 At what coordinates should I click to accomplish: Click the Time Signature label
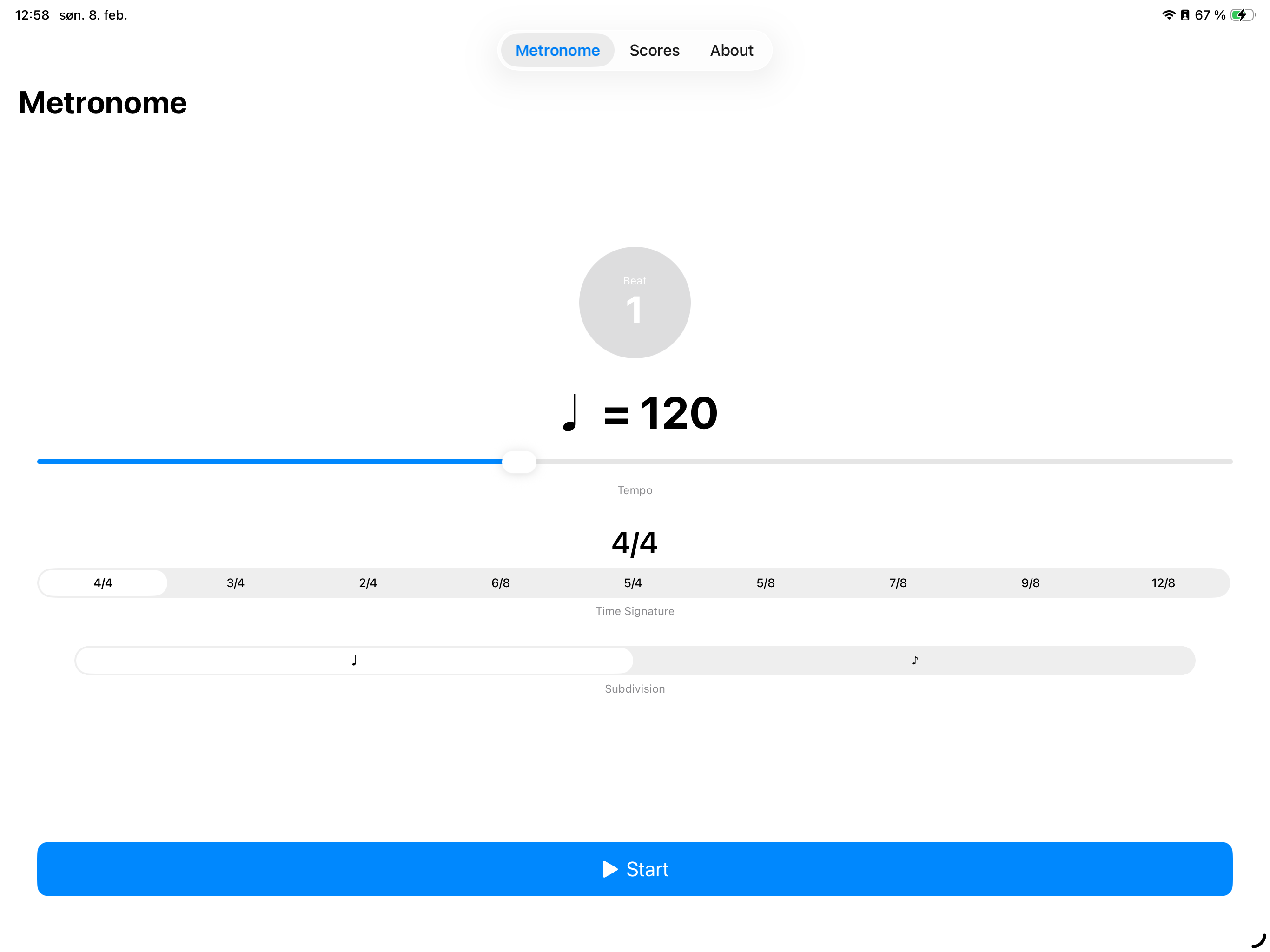tap(635, 611)
